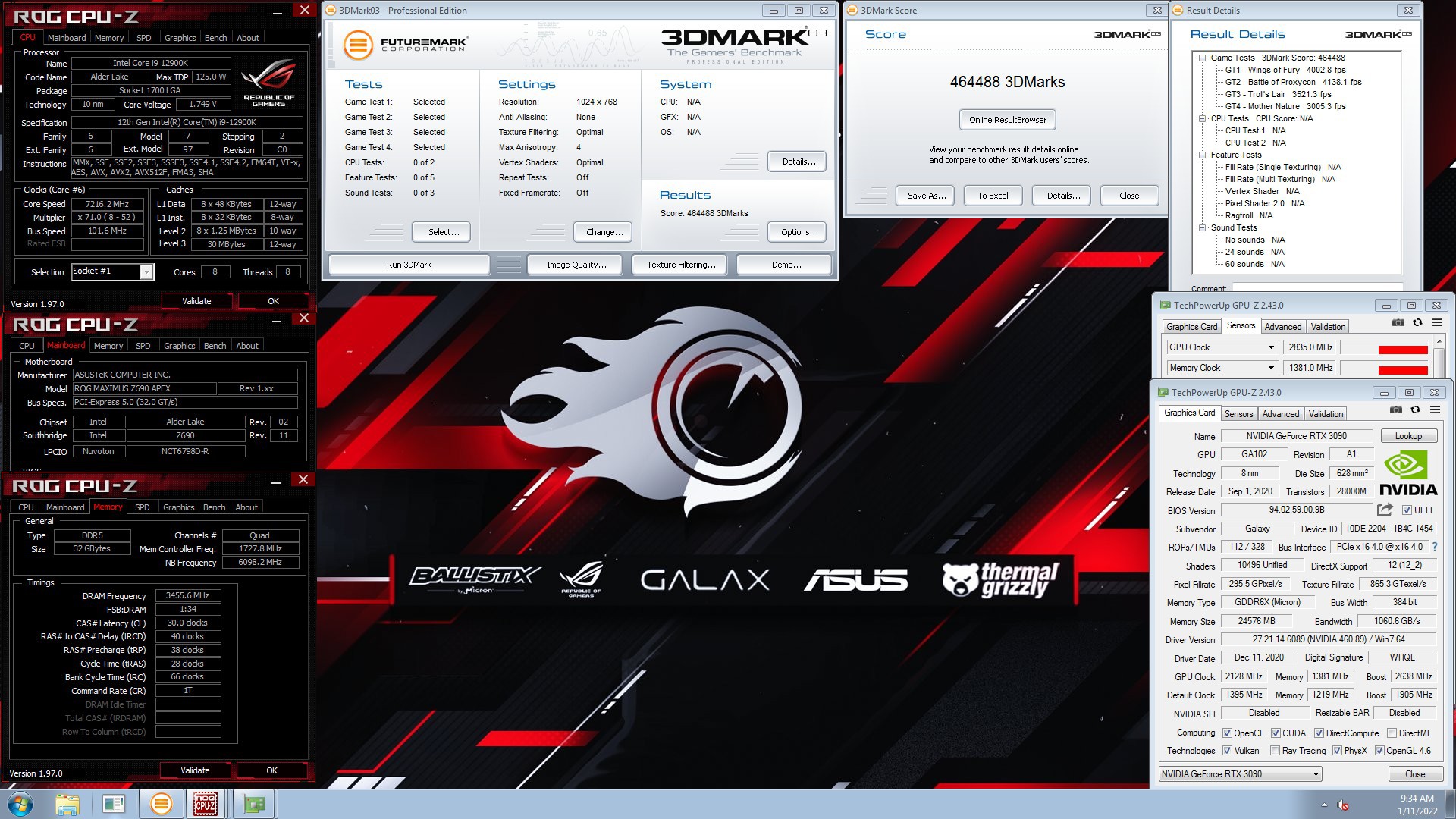Click the Image Quality... button
The width and height of the screenshot is (1456, 819).
point(576,265)
